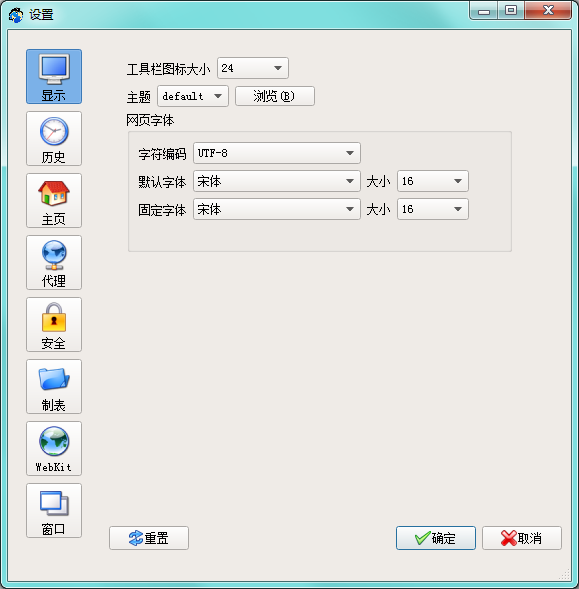Confirm with the 确定 button
The width and height of the screenshot is (579, 589).
tap(436, 538)
